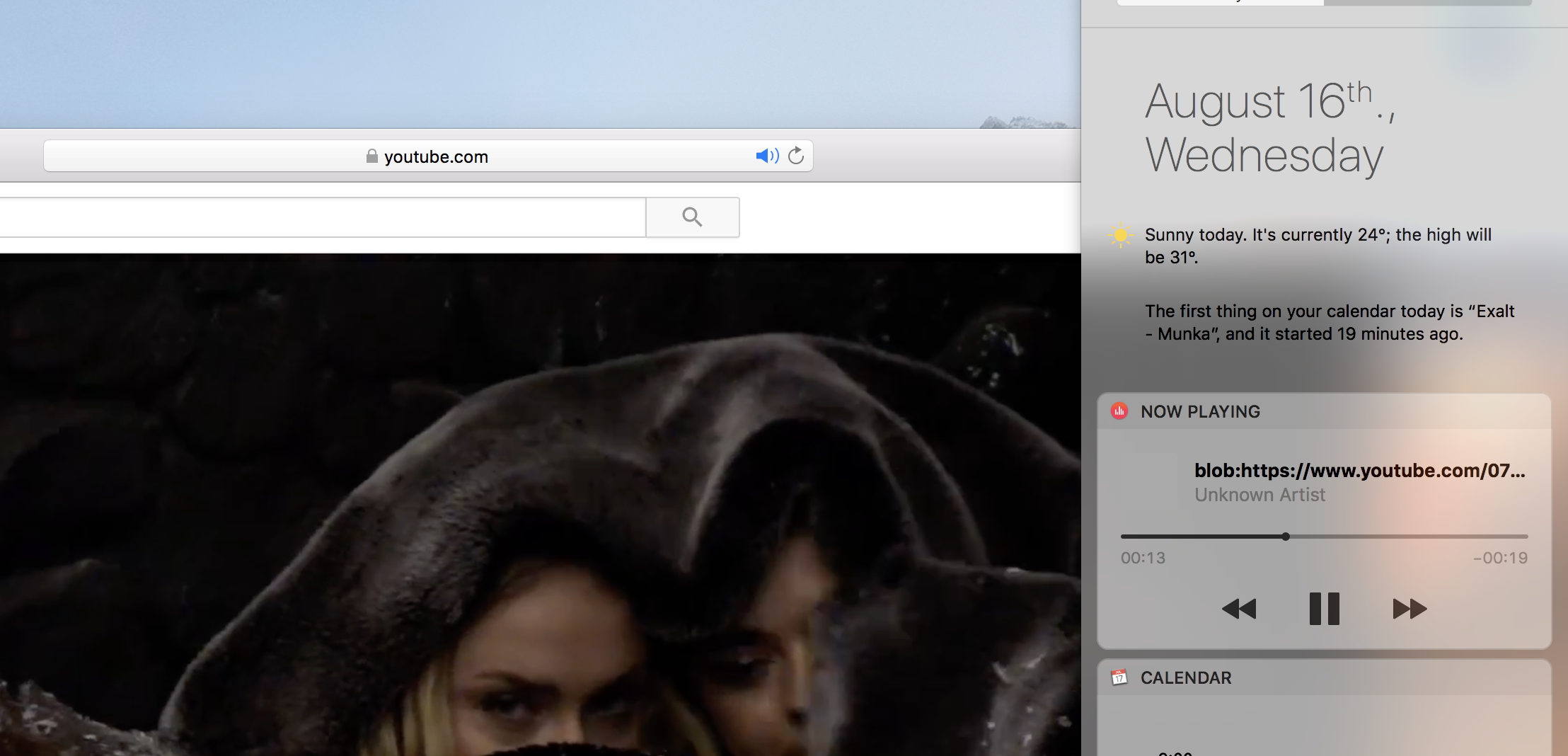Image resolution: width=1568 pixels, height=756 pixels.
Task: Click the August 16th Wednesday date heading
Action: click(x=1270, y=127)
